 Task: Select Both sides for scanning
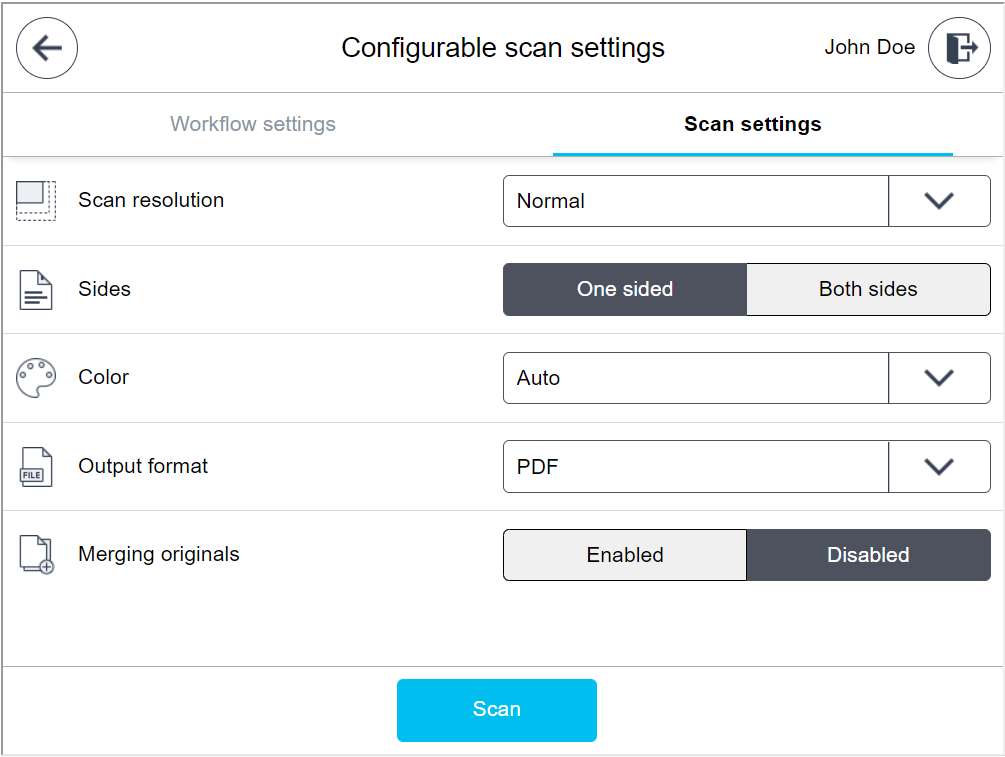coord(868,289)
